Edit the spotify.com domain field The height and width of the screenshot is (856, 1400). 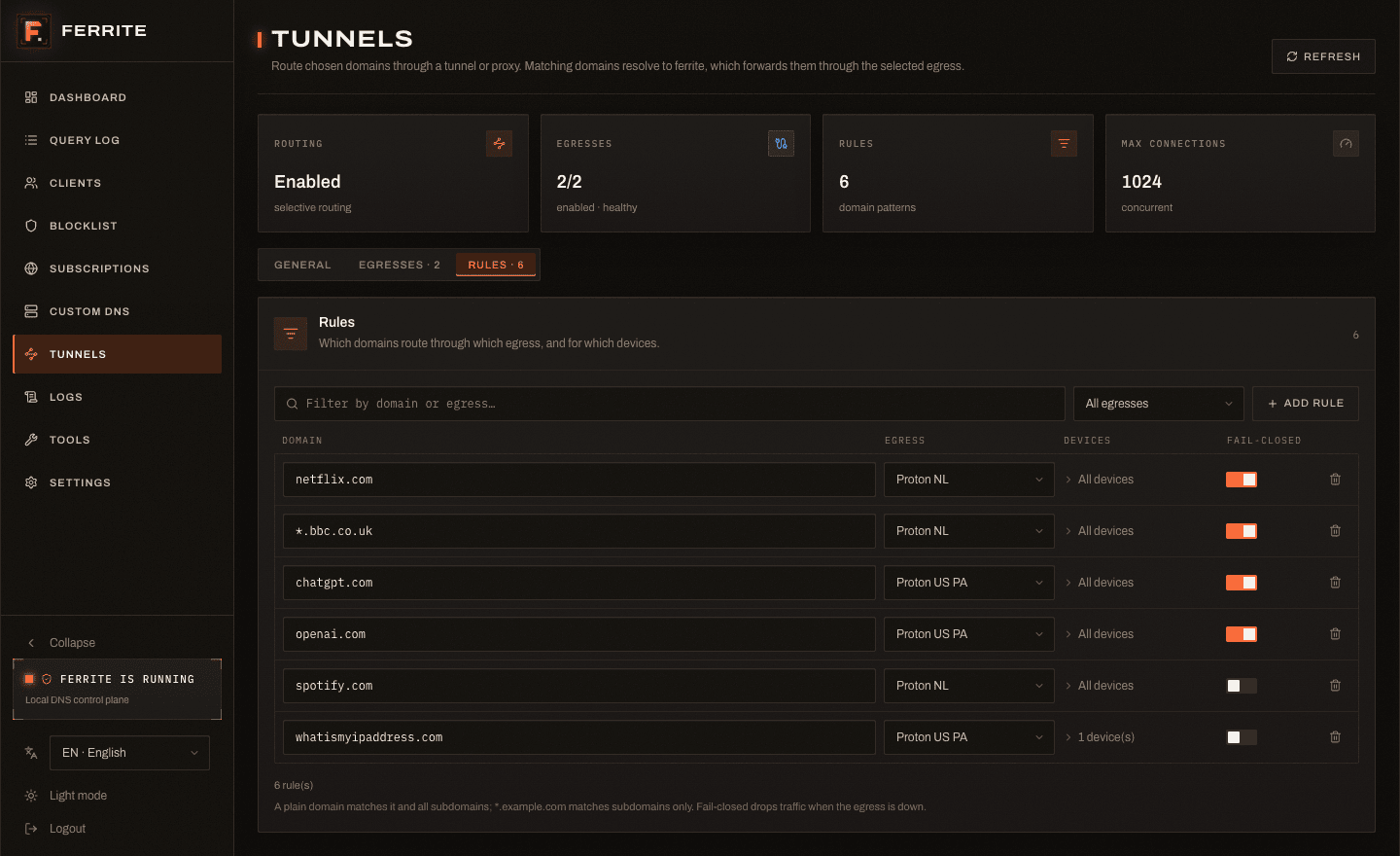pyautogui.click(x=579, y=686)
